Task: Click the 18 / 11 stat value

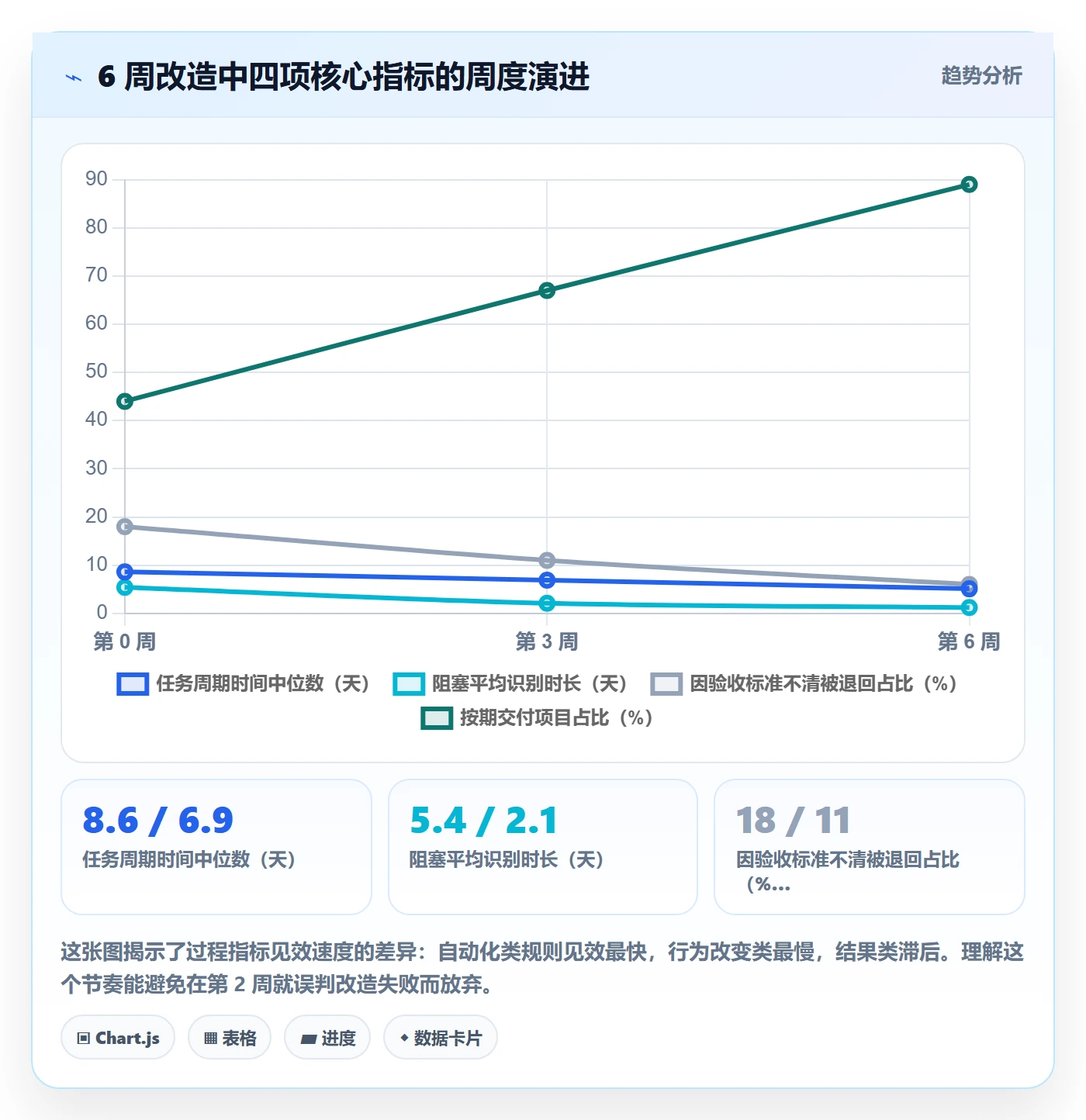Action: (x=793, y=821)
